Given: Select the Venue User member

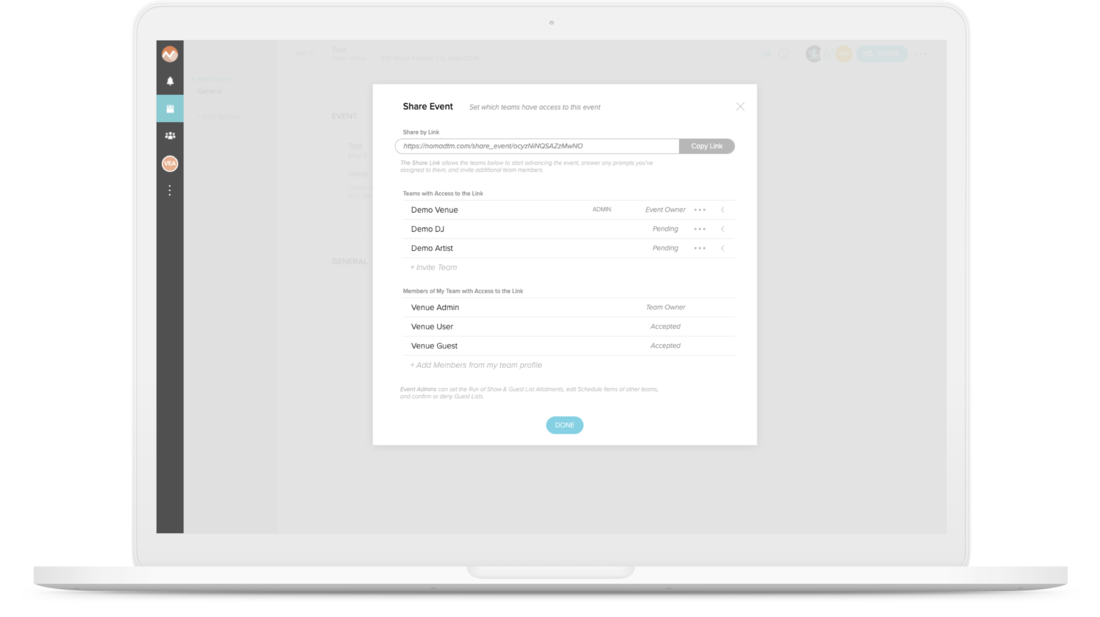Looking at the screenshot, I should (431, 327).
